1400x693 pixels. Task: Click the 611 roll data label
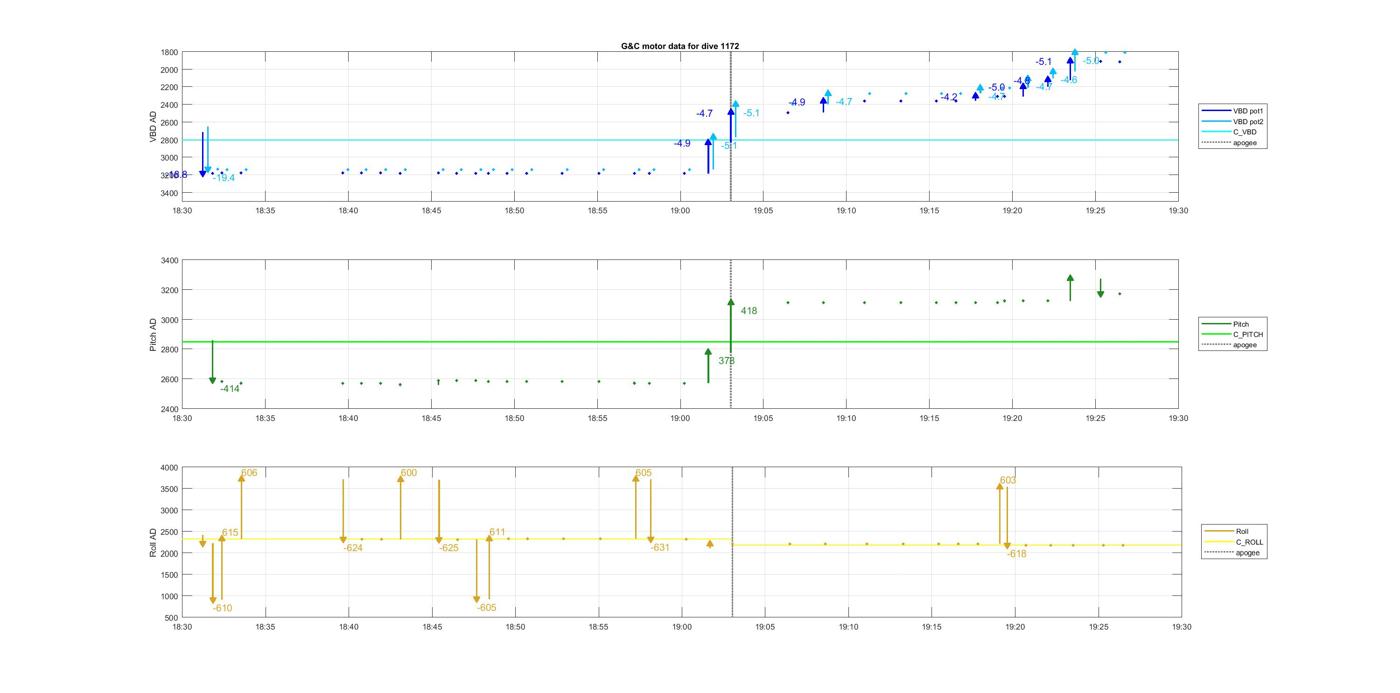click(x=497, y=532)
